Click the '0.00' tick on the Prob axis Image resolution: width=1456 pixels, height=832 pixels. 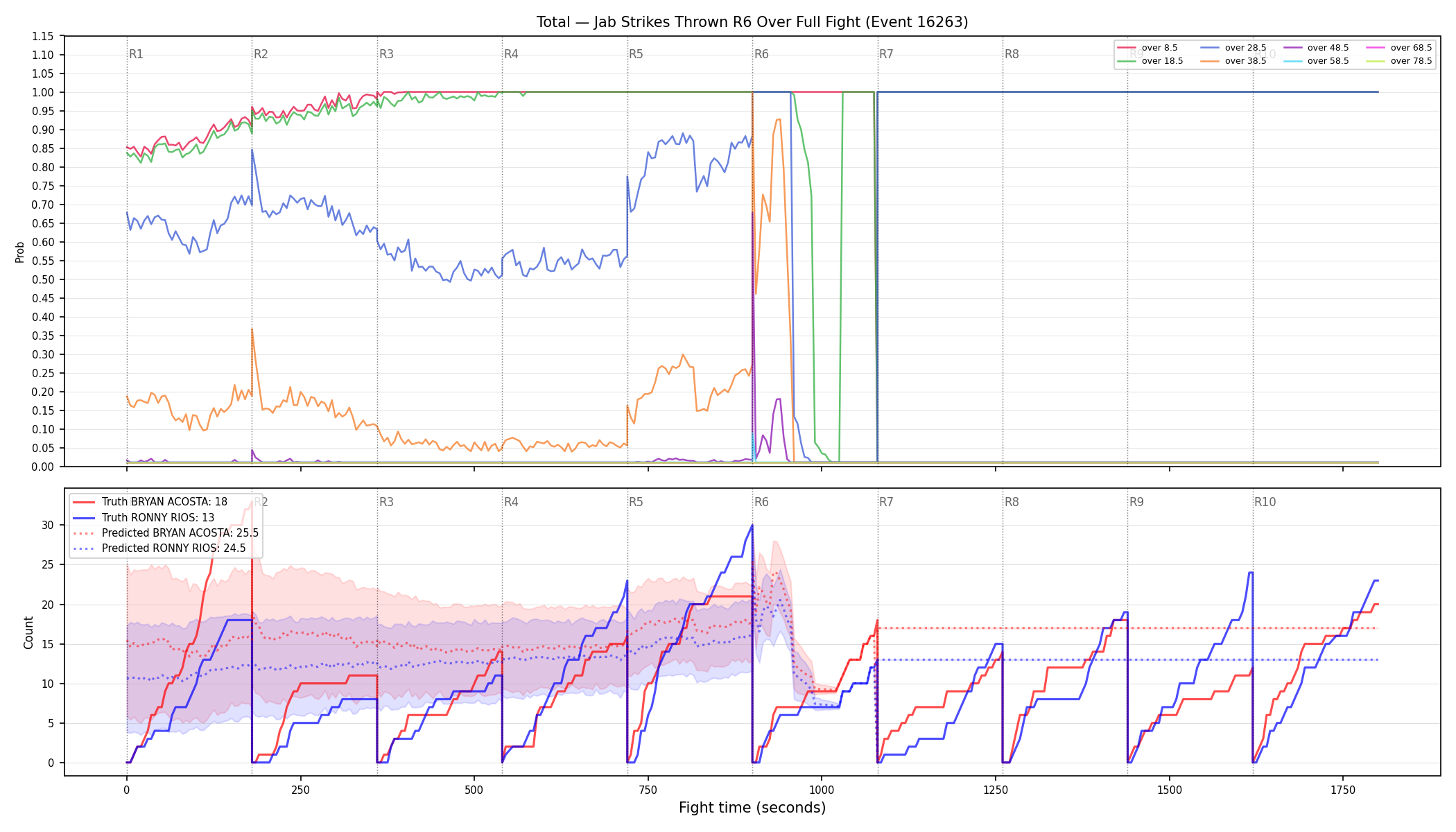[43, 467]
